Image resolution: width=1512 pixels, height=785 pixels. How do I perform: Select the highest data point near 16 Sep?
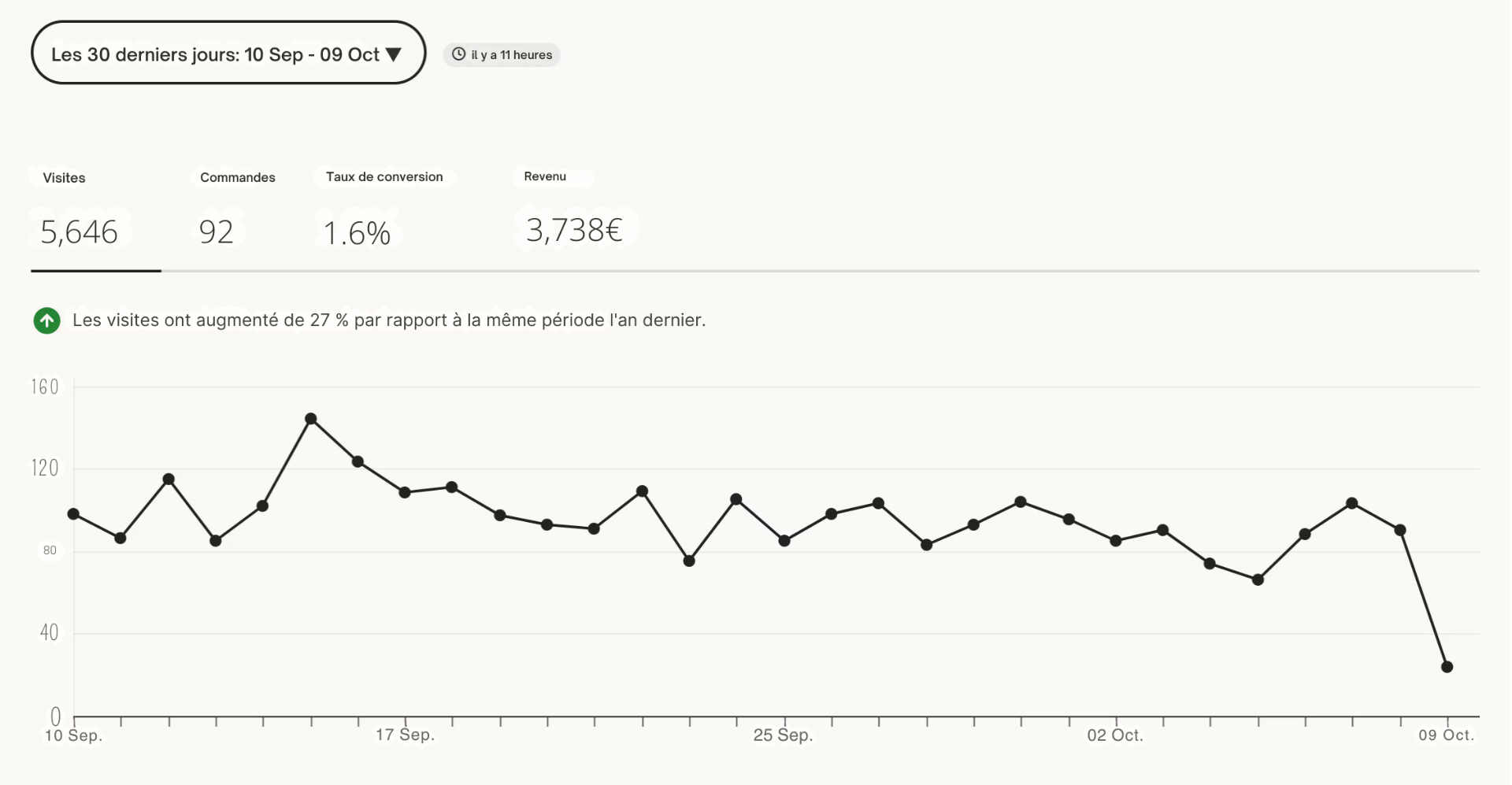pyautogui.click(x=310, y=418)
